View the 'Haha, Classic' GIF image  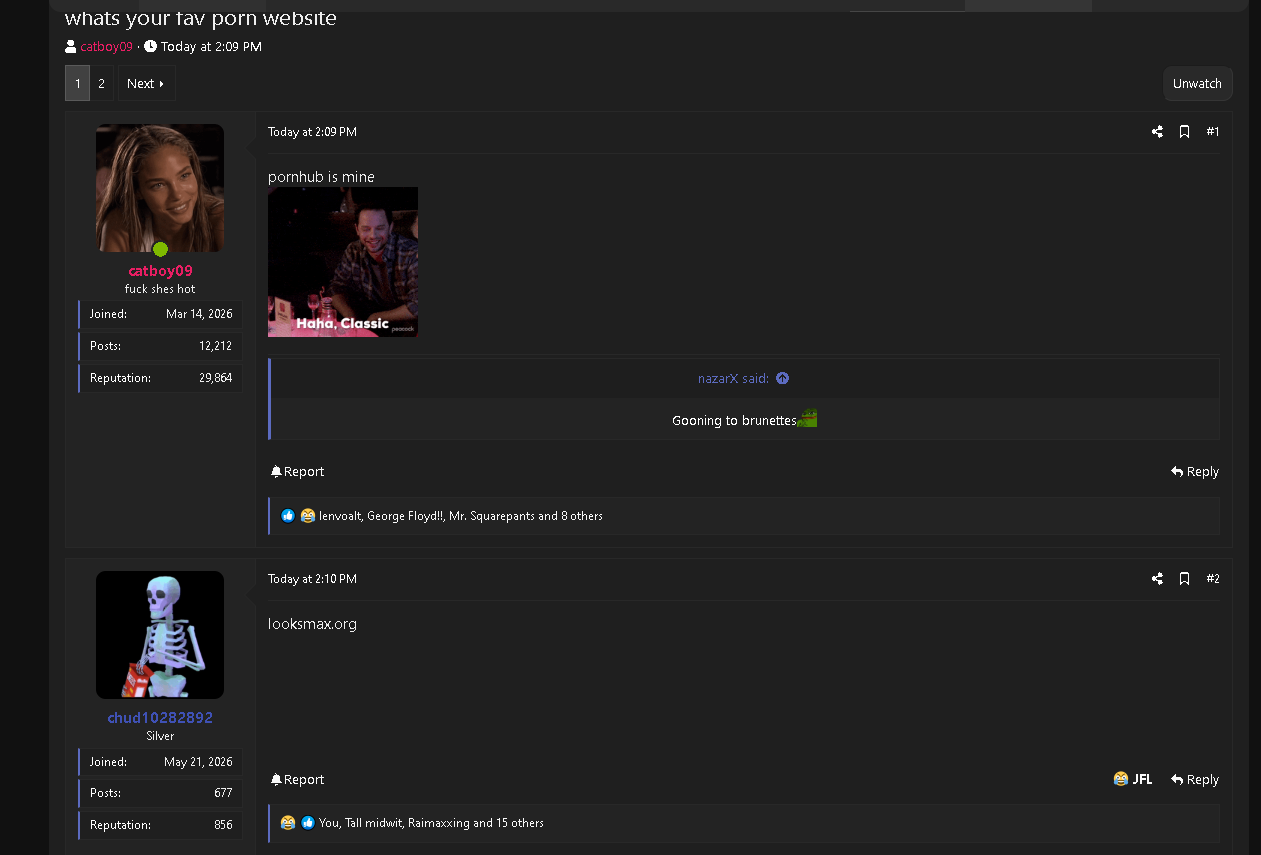[343, 262]
